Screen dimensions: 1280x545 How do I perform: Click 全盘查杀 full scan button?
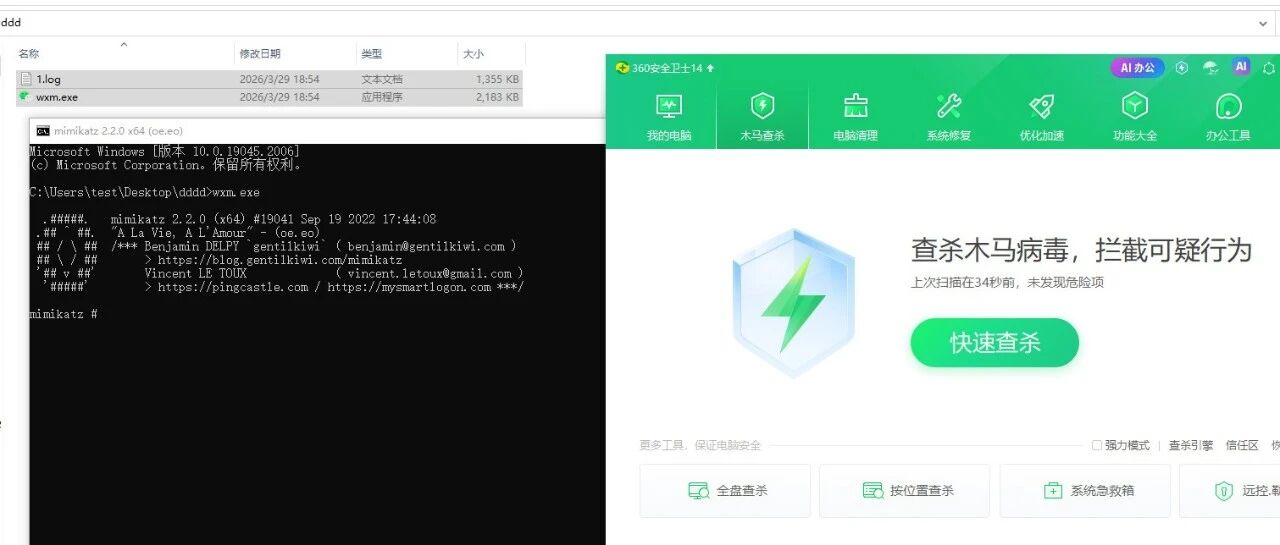click(x=725, y=490)
